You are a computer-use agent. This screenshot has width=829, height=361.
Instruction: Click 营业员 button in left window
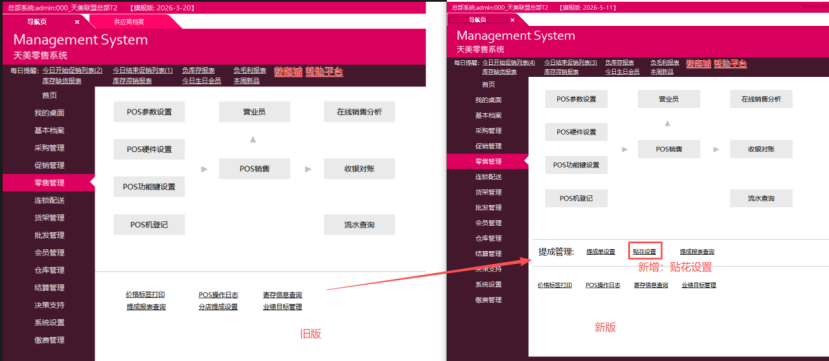pyautogui.click(x=254, y=112)
